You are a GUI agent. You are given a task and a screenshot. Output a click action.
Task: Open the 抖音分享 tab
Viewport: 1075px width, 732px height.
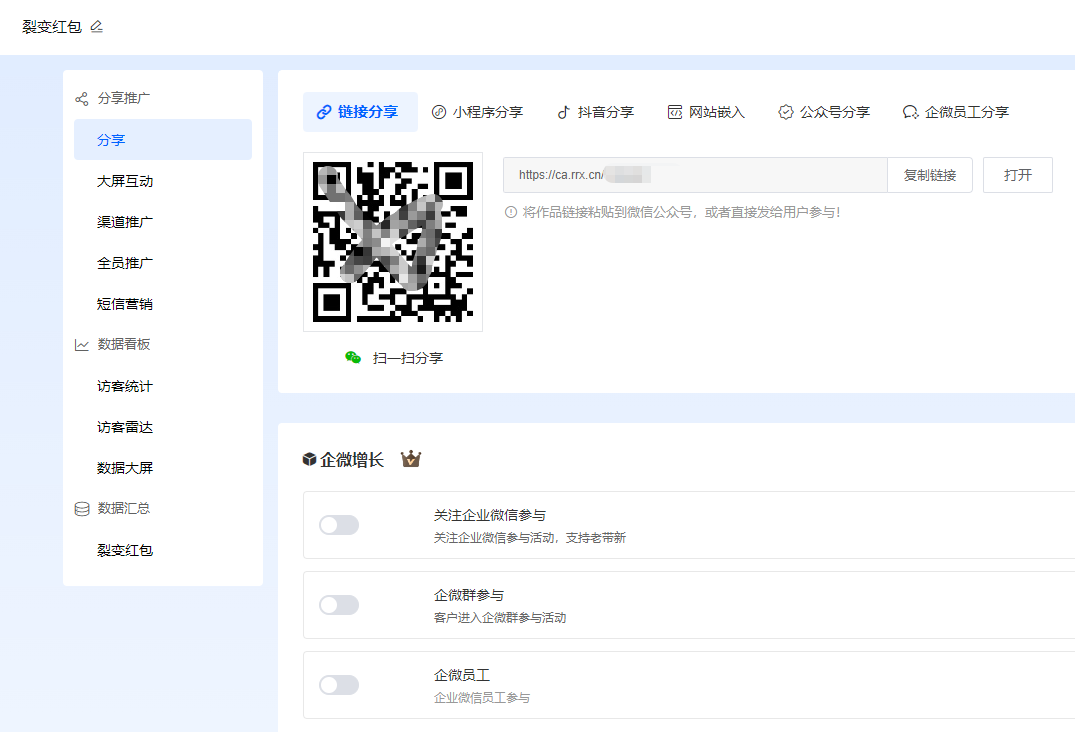[x=595, y=112]
